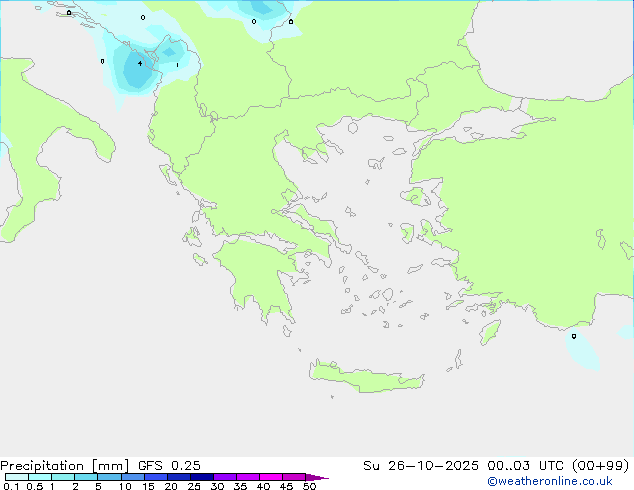Viewport: 634px width, 490px height.
Task: Select the lightest 0.1–0.5 mm legend swatch
Action: (x=17, y=477)
